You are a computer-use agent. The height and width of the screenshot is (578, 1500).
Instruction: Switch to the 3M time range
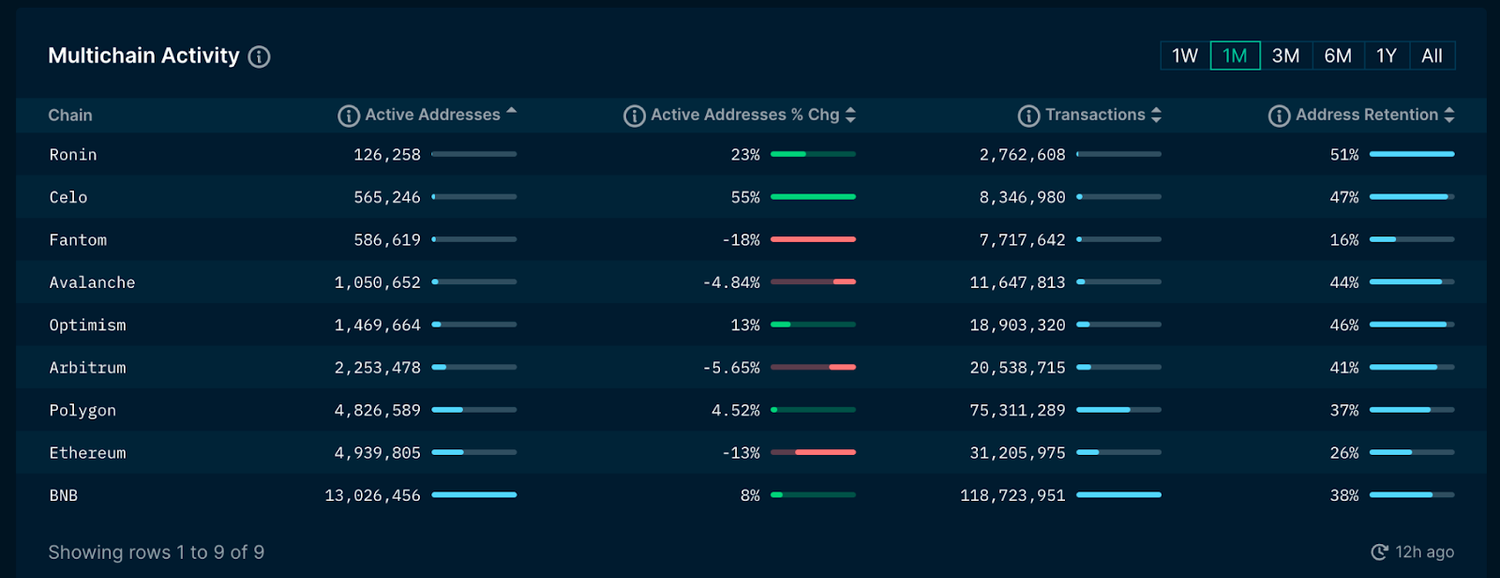(x=1286, y=56)
